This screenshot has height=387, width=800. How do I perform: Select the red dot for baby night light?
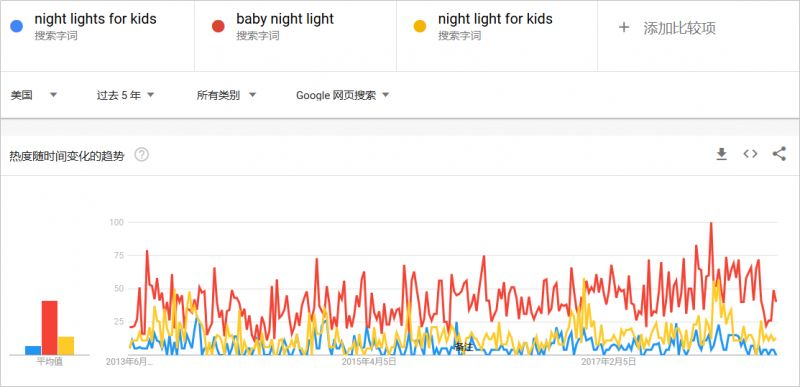coord(218,27)
